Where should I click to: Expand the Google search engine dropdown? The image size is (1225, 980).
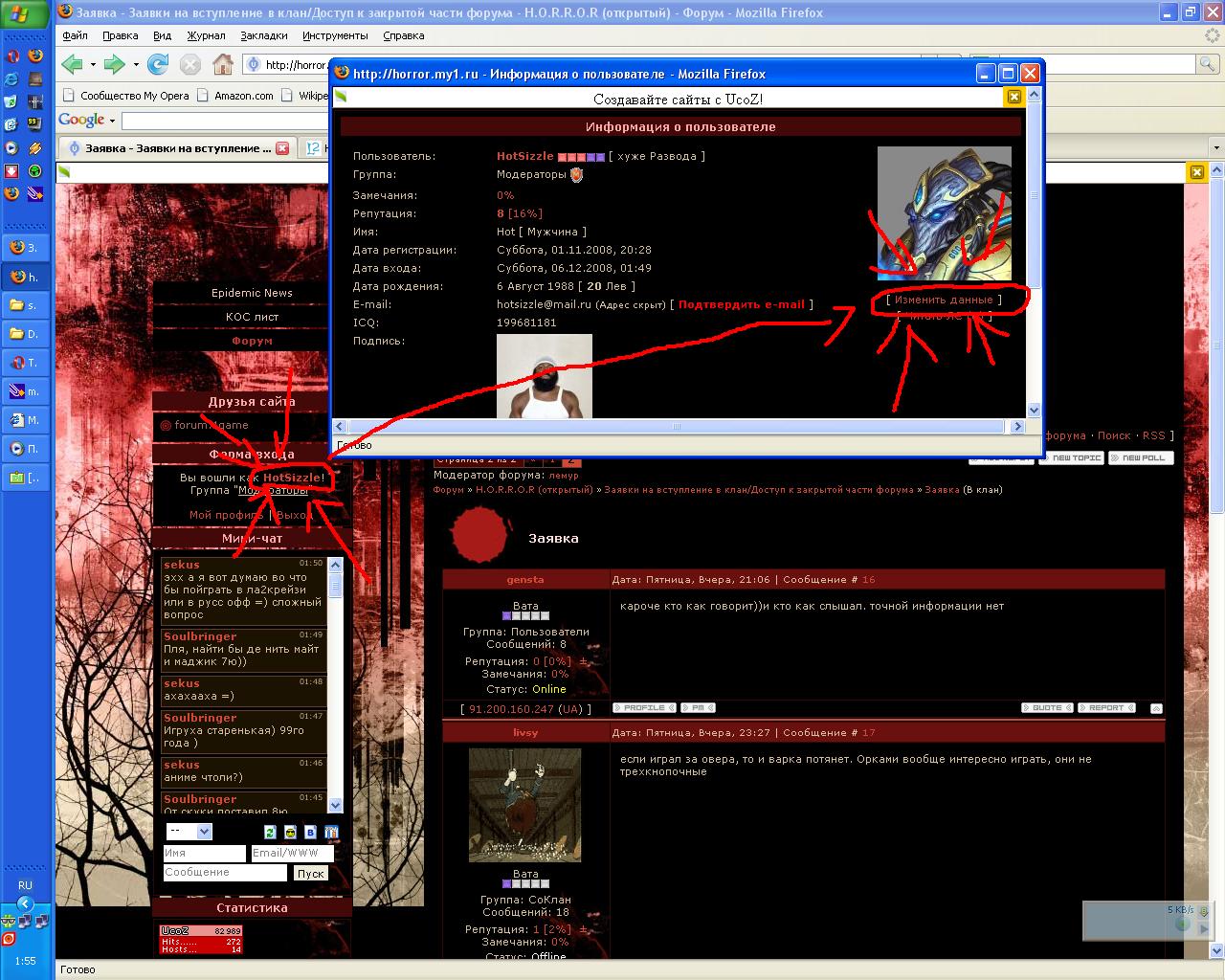pos(112,121)
